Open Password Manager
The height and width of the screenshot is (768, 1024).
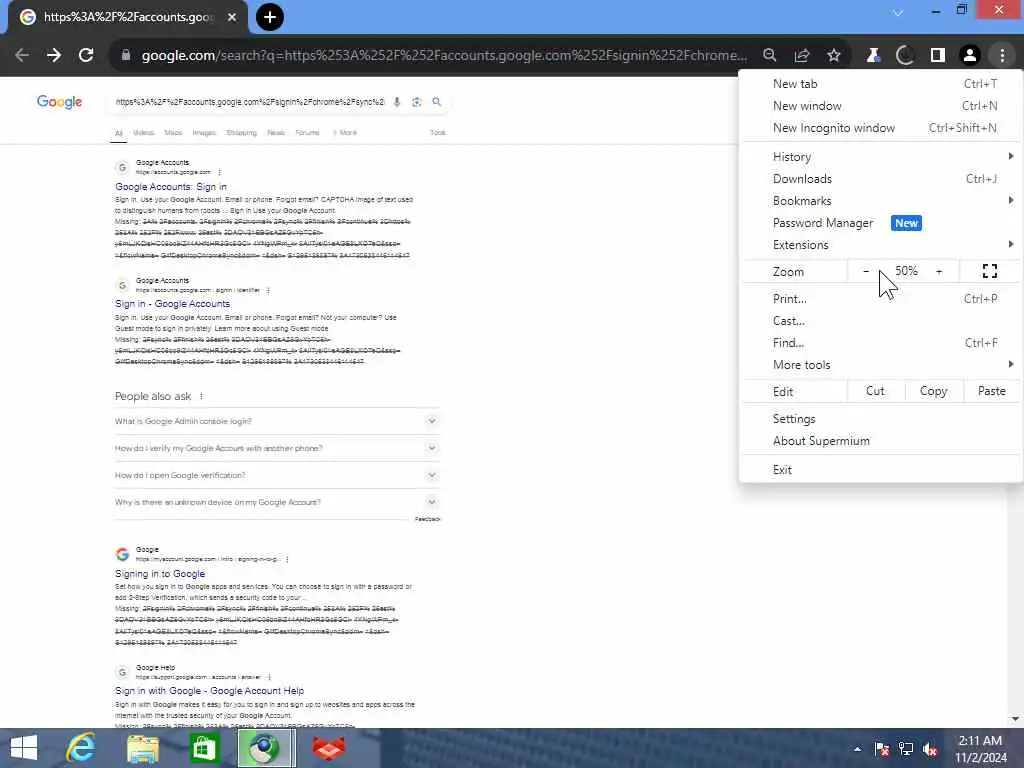pyautogui.click(x=880, y=223)
